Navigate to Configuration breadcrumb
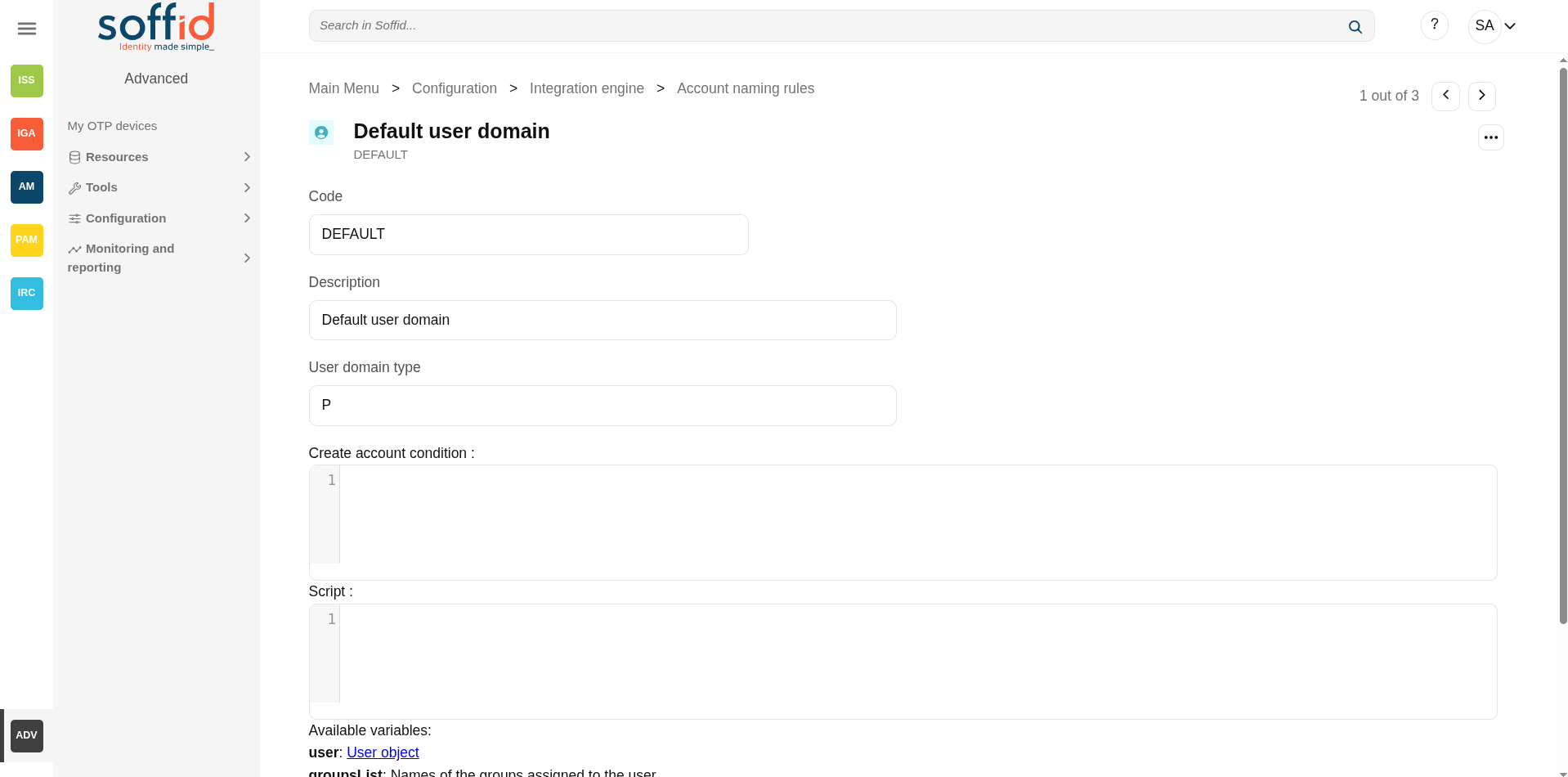Viewport: 1568px width, 777px height. [455, 88]
